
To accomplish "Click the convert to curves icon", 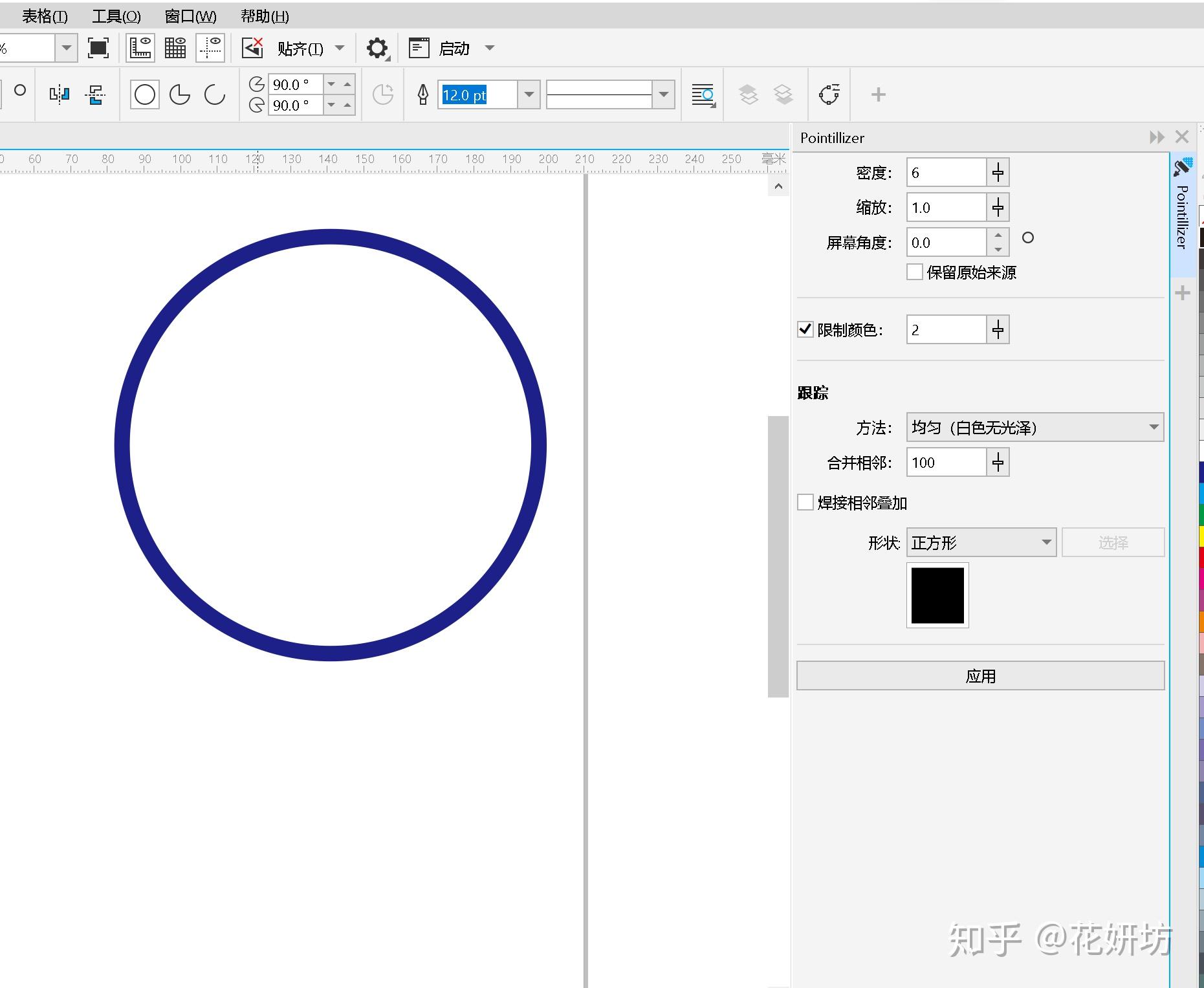I will click(829, 94).
